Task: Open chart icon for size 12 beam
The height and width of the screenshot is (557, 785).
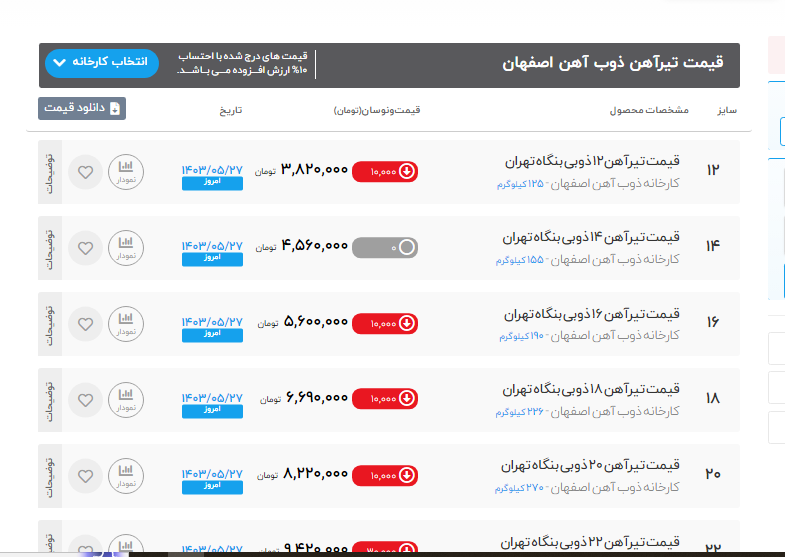Action: [x=126, y=171]
